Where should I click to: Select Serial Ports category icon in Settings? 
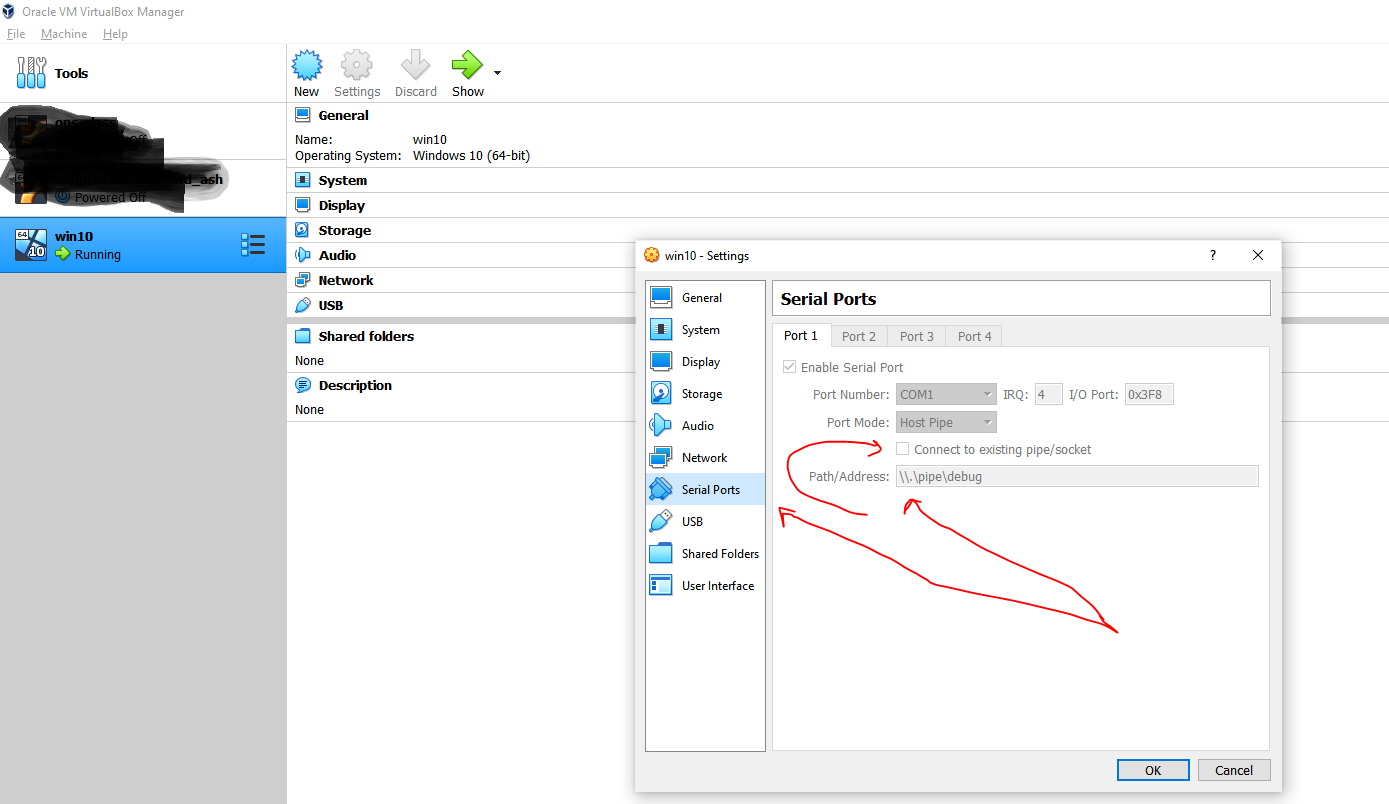click(x=661, y=489)
